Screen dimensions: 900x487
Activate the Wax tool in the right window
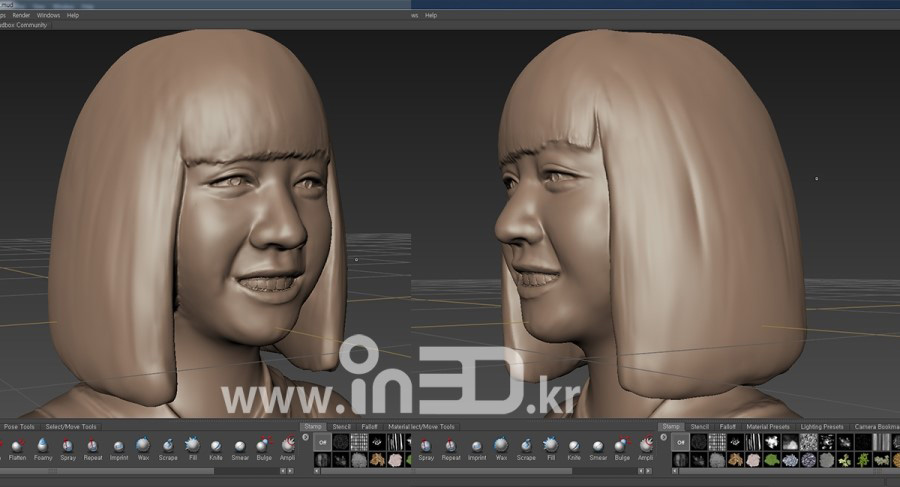coord(501,449)
